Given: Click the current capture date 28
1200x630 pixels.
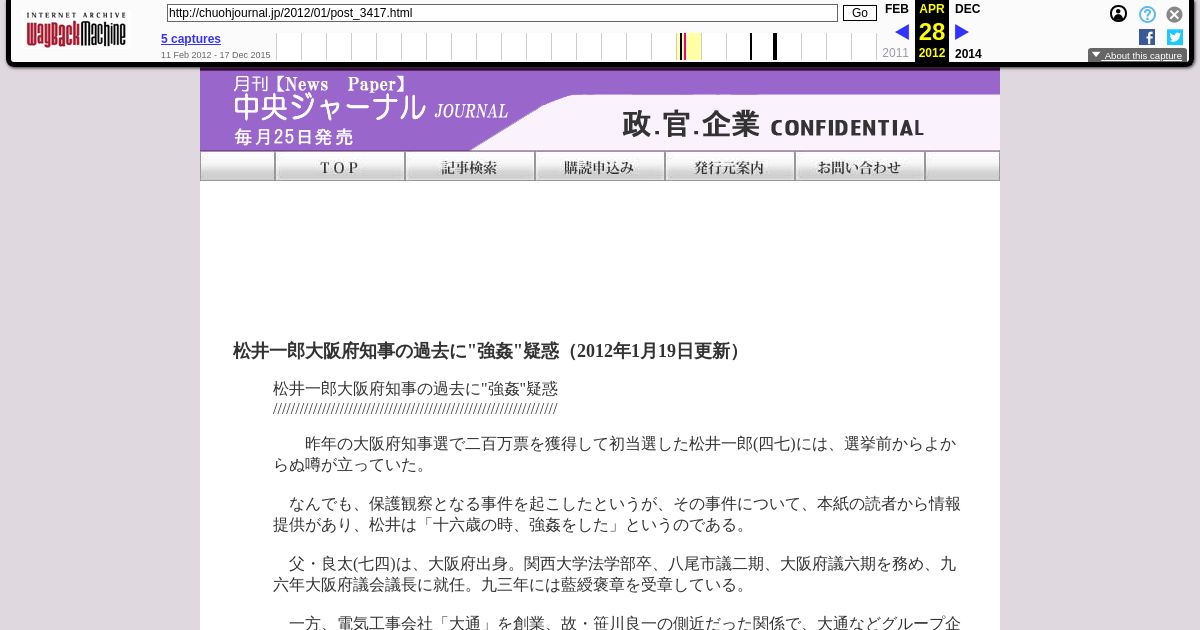Looking at the screenshot, I should [x=932, y=32].
